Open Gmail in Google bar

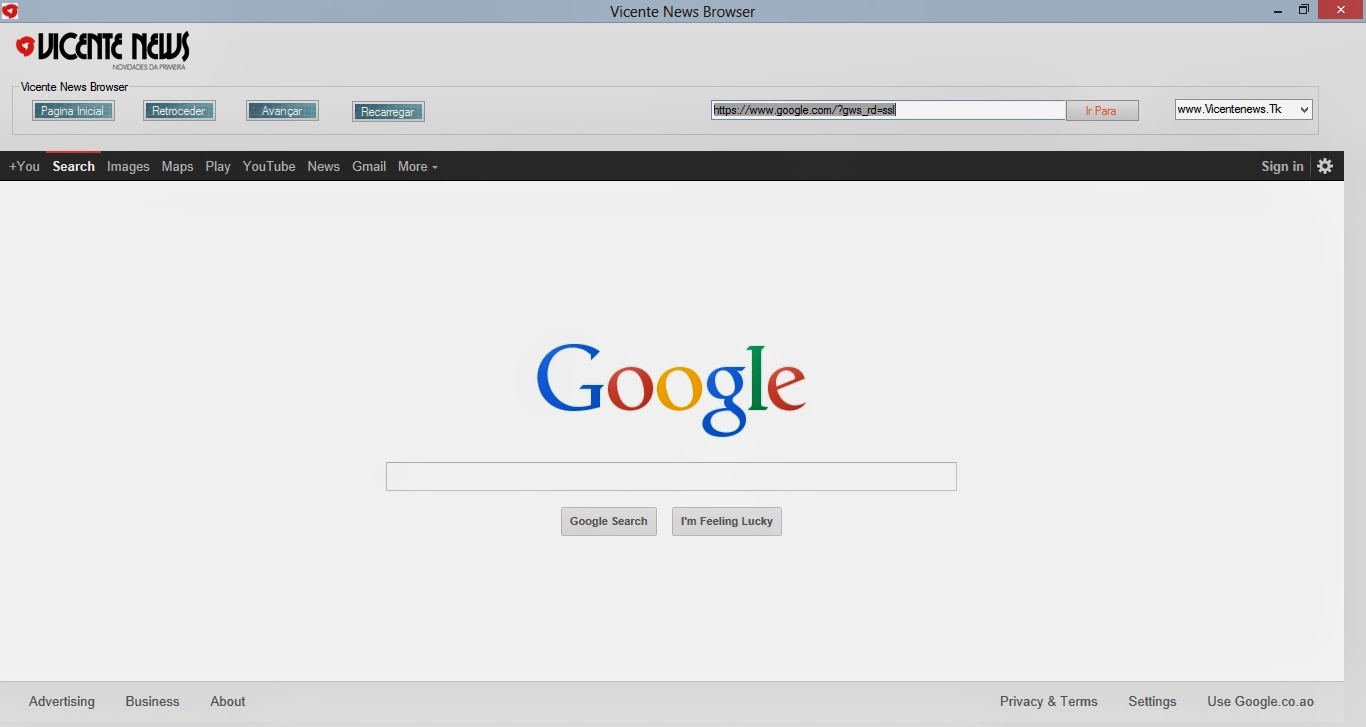(x=369, y=166)
